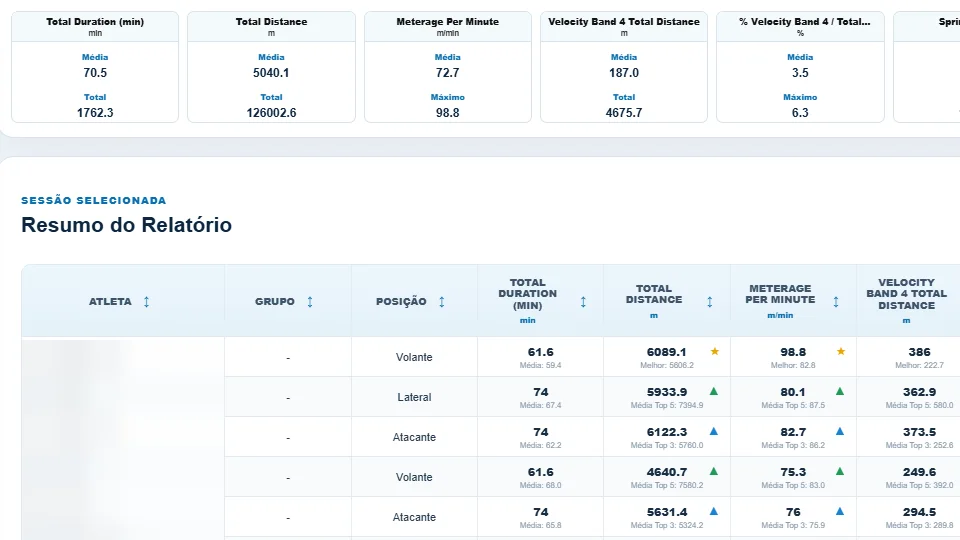The height and width of the screenshot is (540, 960).
Task: Sort table by Atleta column arrows
Action: (146, 301)
